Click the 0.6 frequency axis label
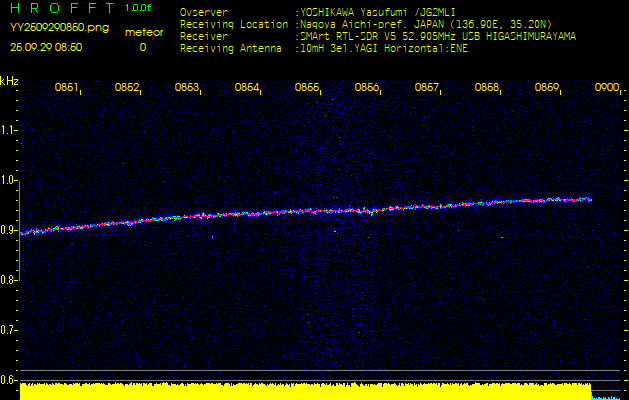Image resolution: width=629 pixels, height=400 pixels. (9, 380)
